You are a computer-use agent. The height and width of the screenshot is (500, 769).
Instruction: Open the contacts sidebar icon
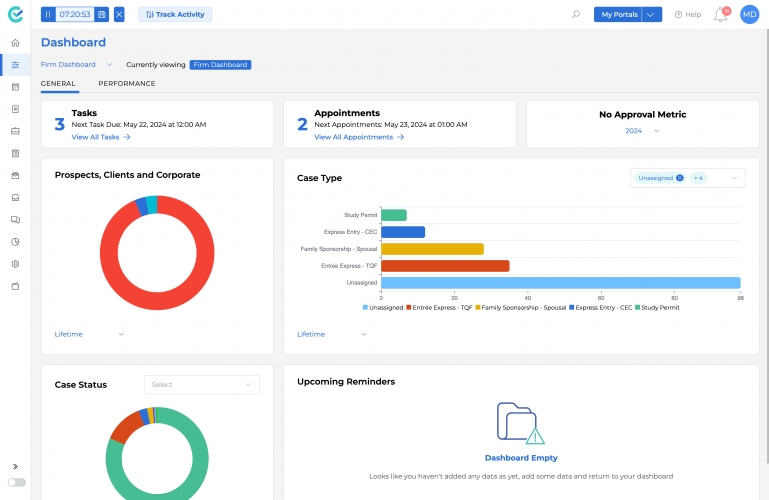pyautogui.click(x=16, y=109)
